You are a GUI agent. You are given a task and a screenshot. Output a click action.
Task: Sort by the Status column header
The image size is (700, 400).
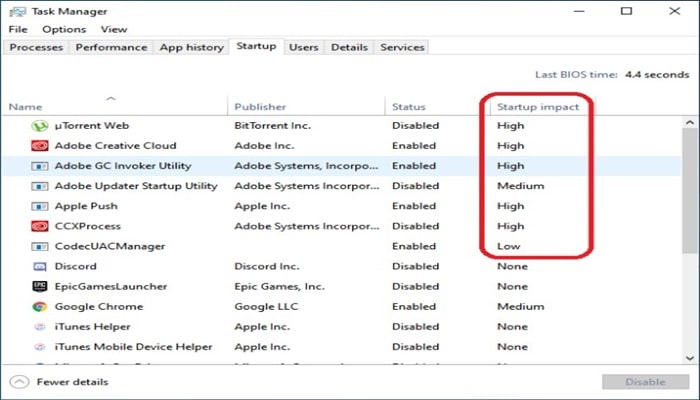point(409,107)
